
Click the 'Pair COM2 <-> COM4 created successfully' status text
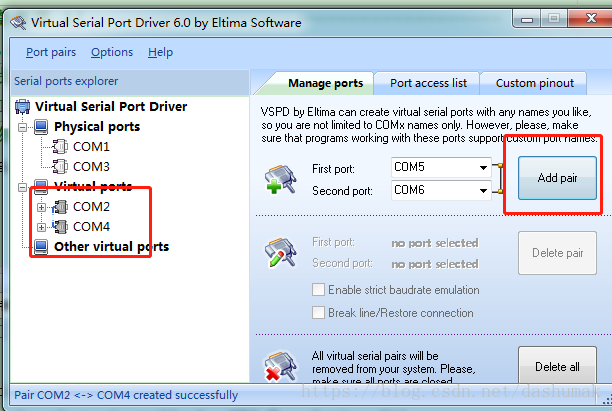(126, 395)
